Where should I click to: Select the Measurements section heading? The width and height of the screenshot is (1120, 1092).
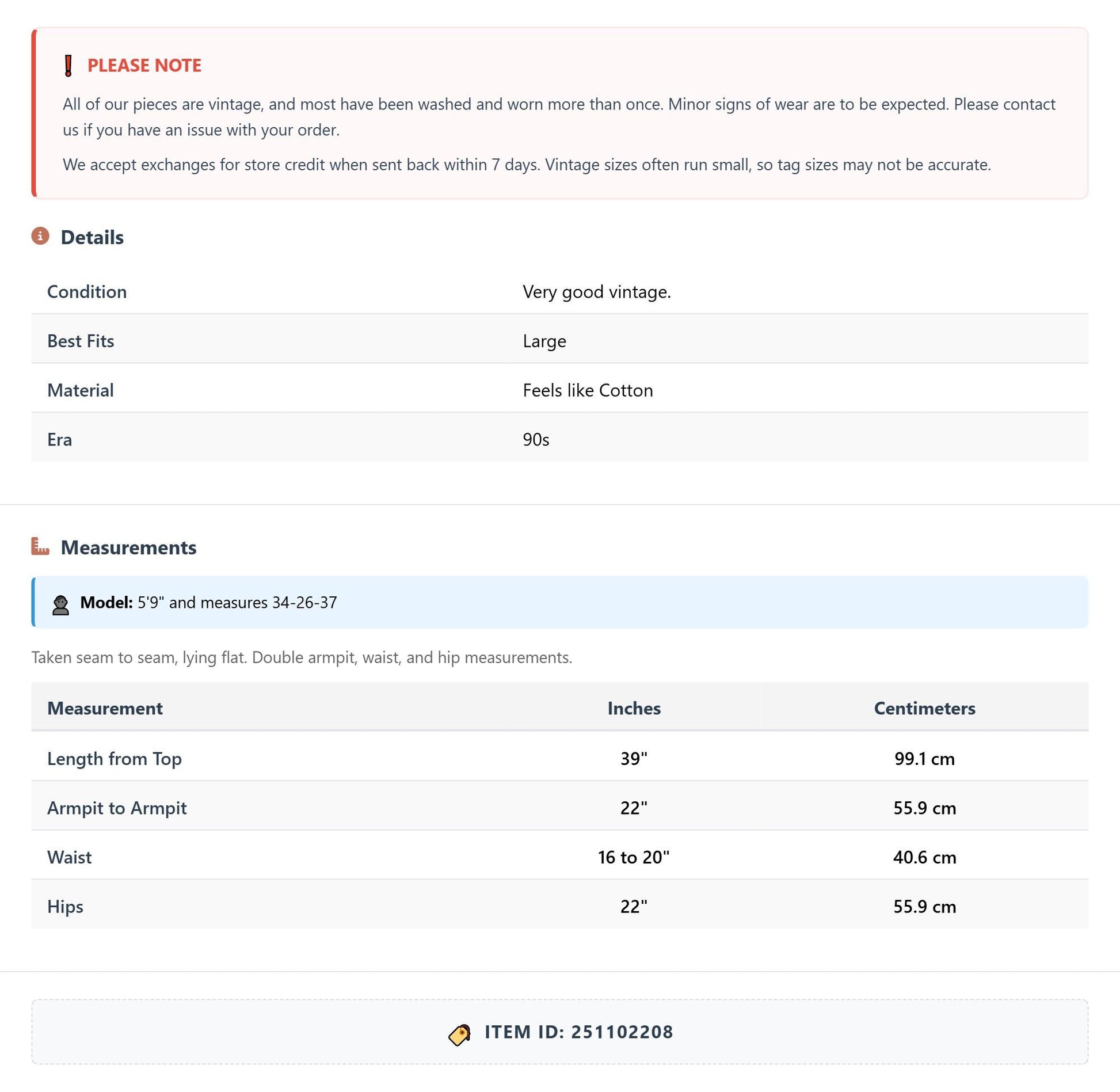click(129, 547)
